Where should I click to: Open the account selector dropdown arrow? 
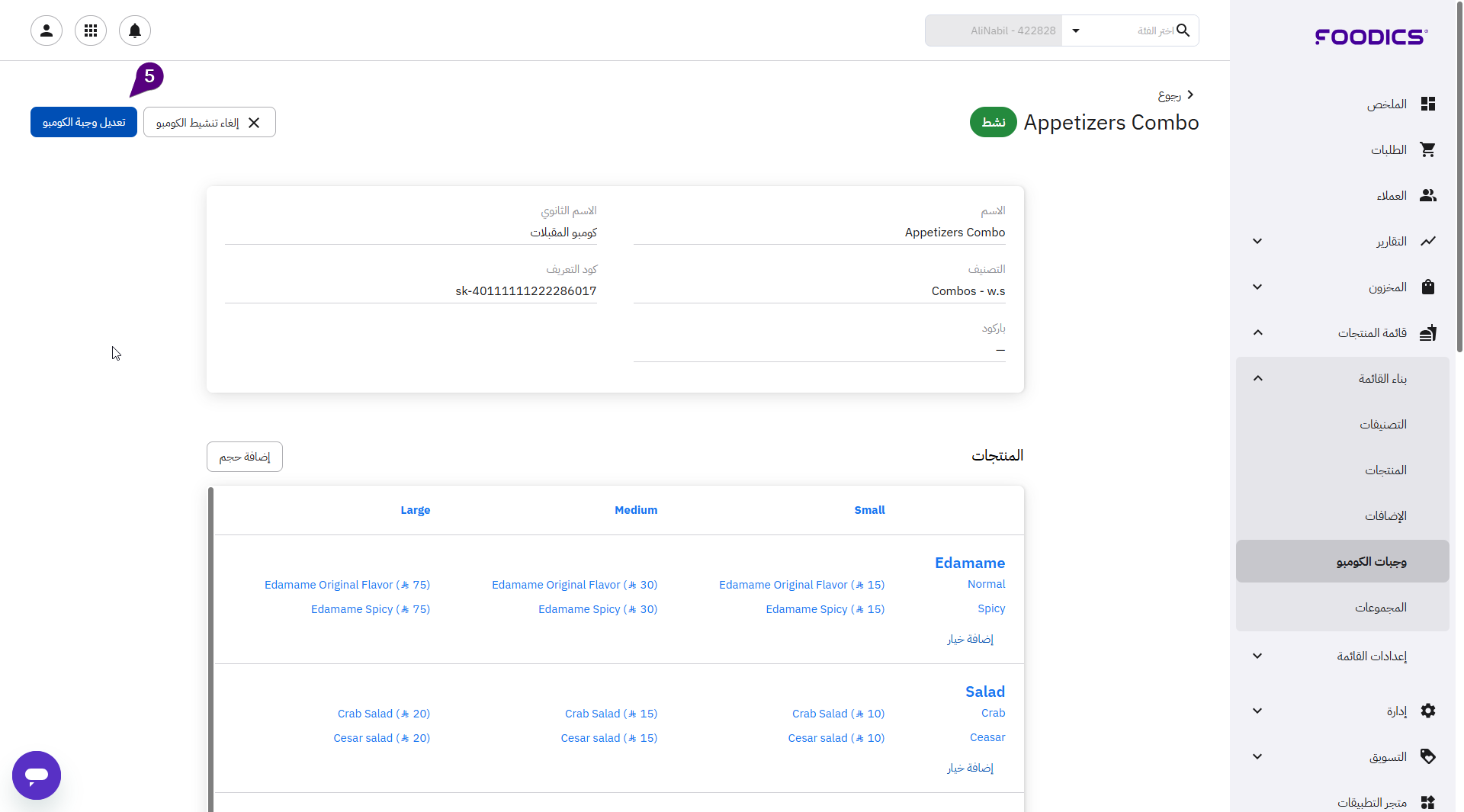tap(1076, 30)
